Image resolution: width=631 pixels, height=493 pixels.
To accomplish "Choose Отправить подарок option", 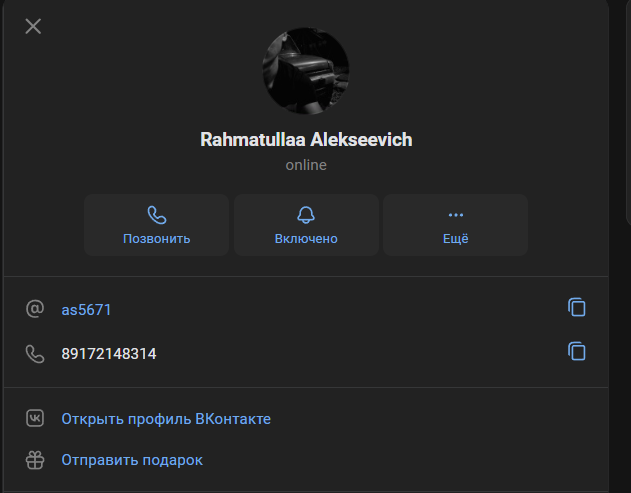I will [132, 460].
